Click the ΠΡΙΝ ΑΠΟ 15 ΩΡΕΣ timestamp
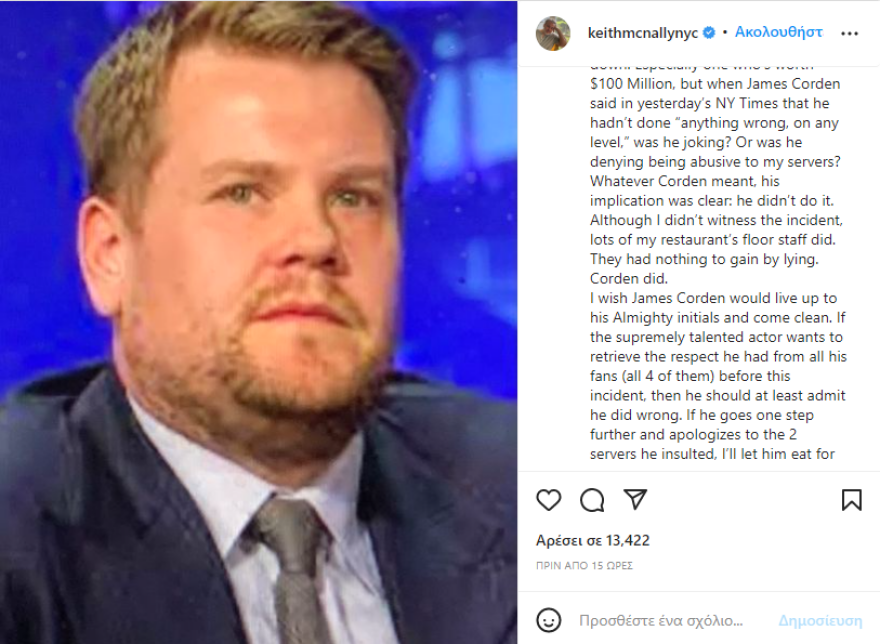The image size is (880, 644). click(x=584, y=565)
